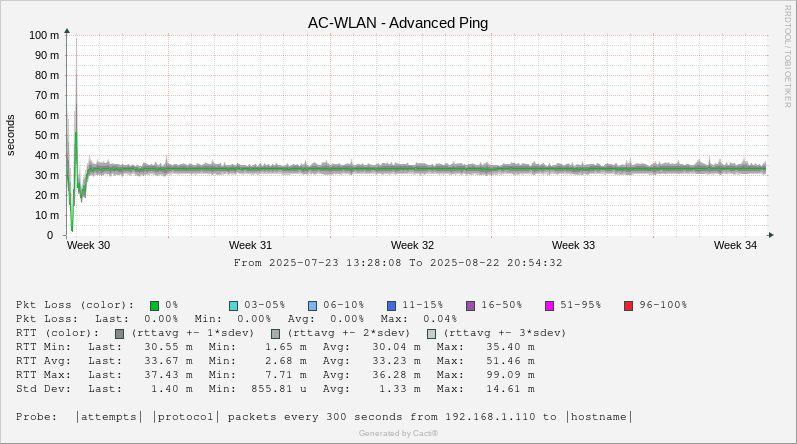Click the green 0% packet loss swatch
This screenshot has width=797, height=444.
[155, 306]
